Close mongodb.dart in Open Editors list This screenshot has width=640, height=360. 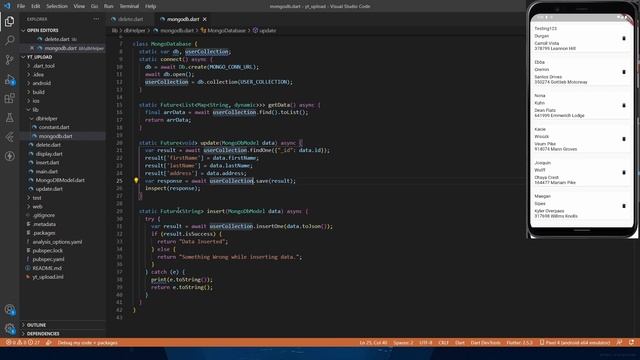(32, 48)
